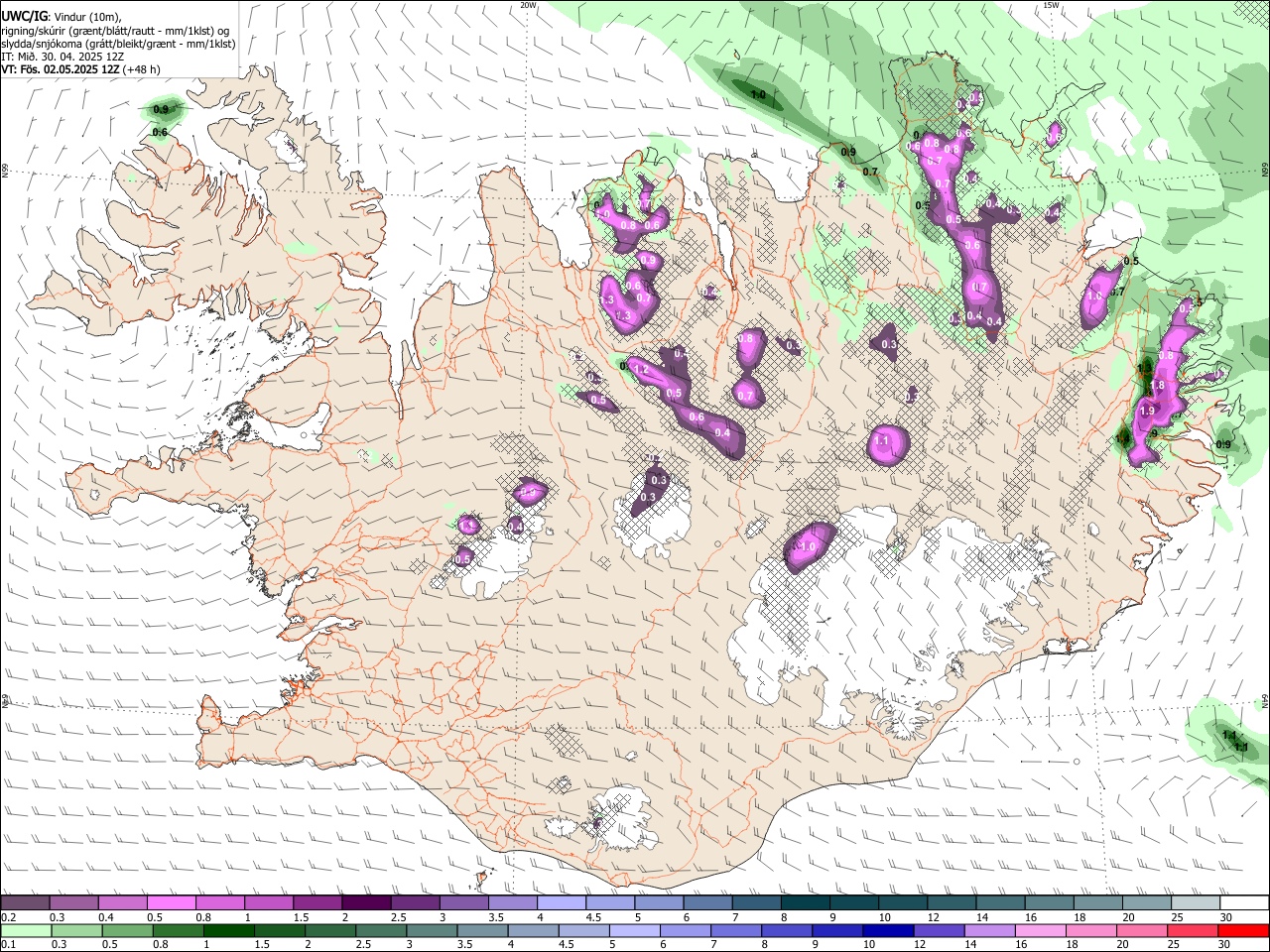
Task: Select the upper-row 0.8 magenta legend swatch
Action: pos(219,903)
